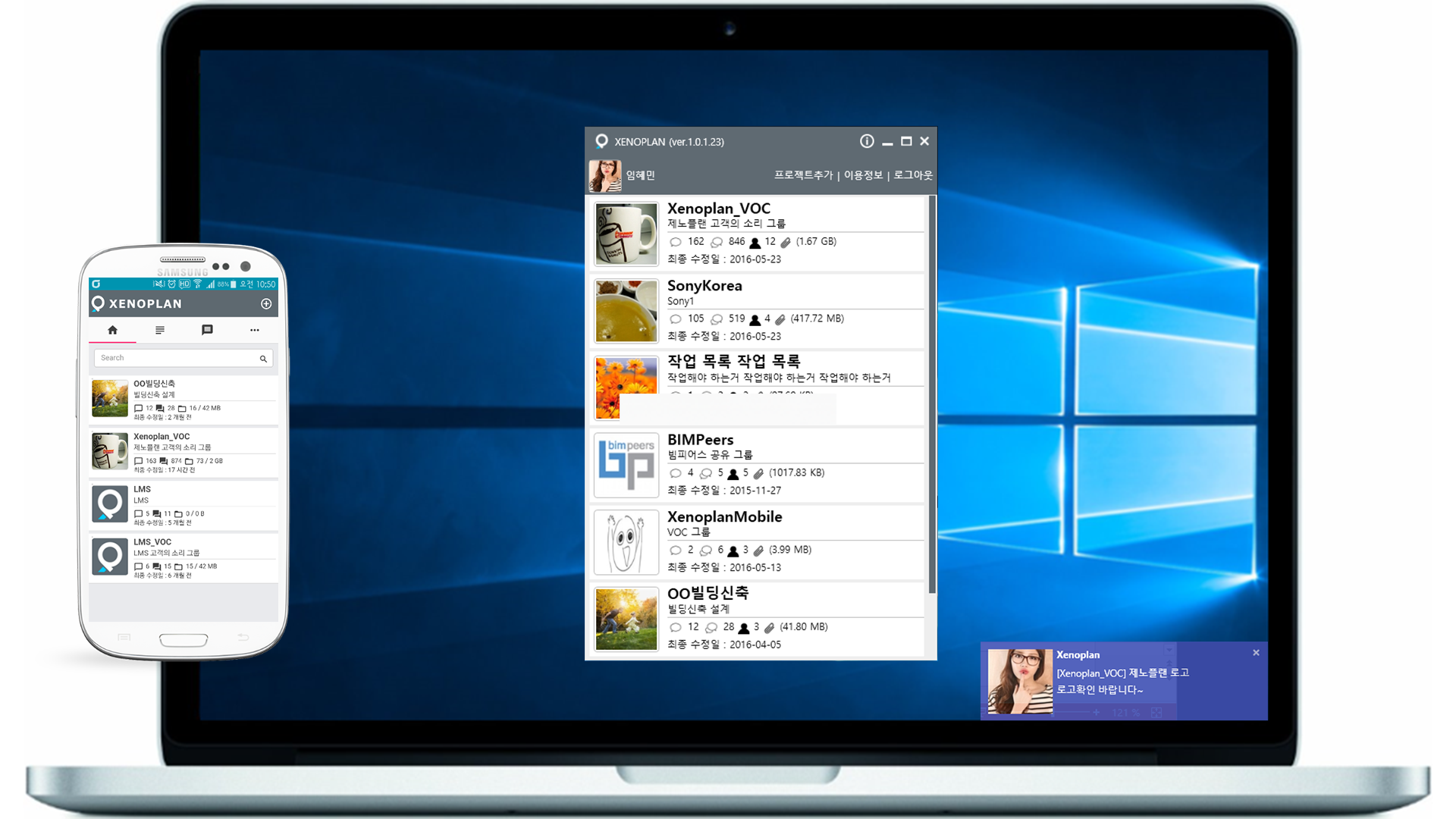Click the members icon beside 41.80 MB row
Image resolution: width=1456 pixels, height=819 pixels.
744,629
